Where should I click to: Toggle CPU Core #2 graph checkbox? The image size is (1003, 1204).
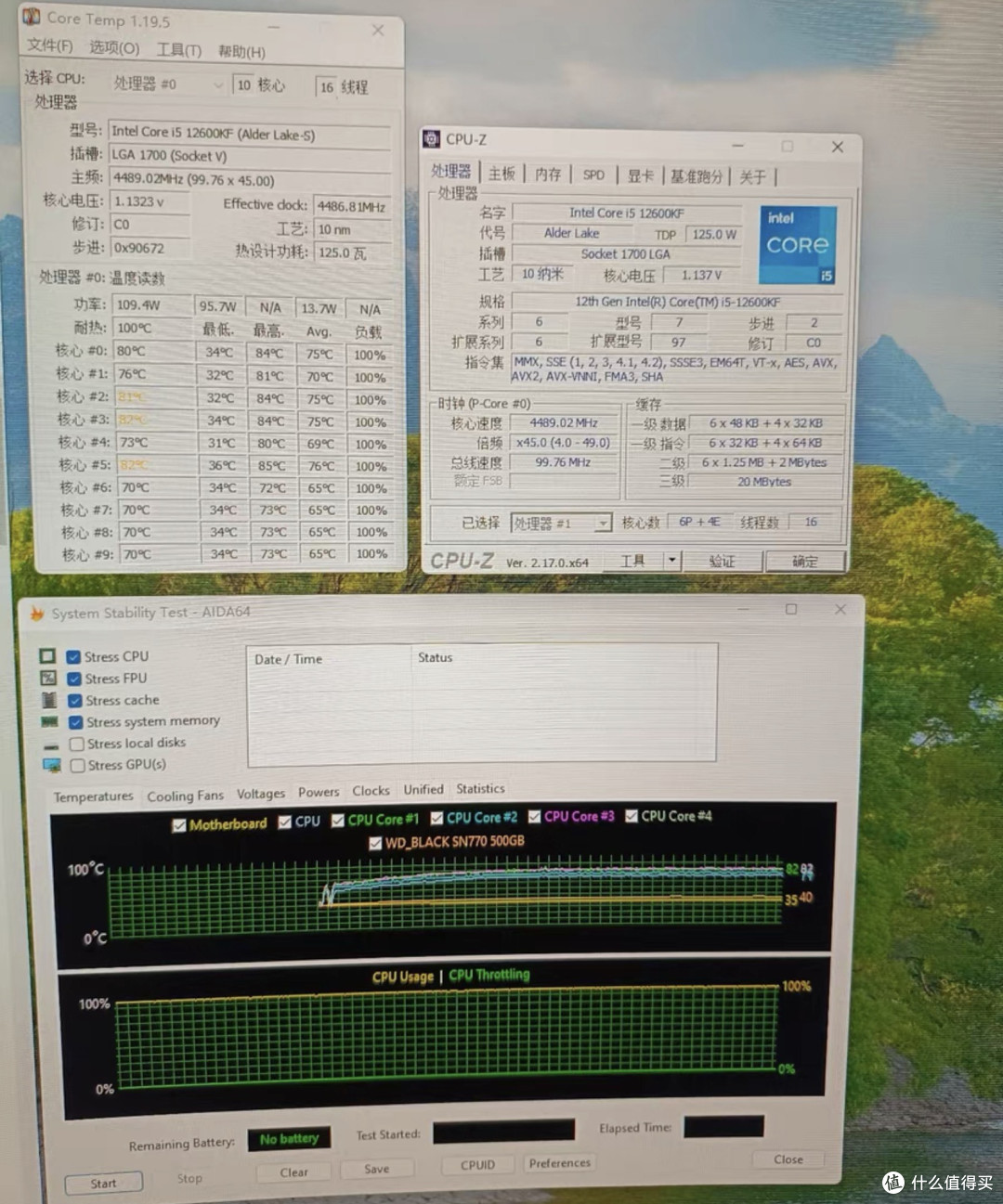pyautogui.click(x=436, y=819)
